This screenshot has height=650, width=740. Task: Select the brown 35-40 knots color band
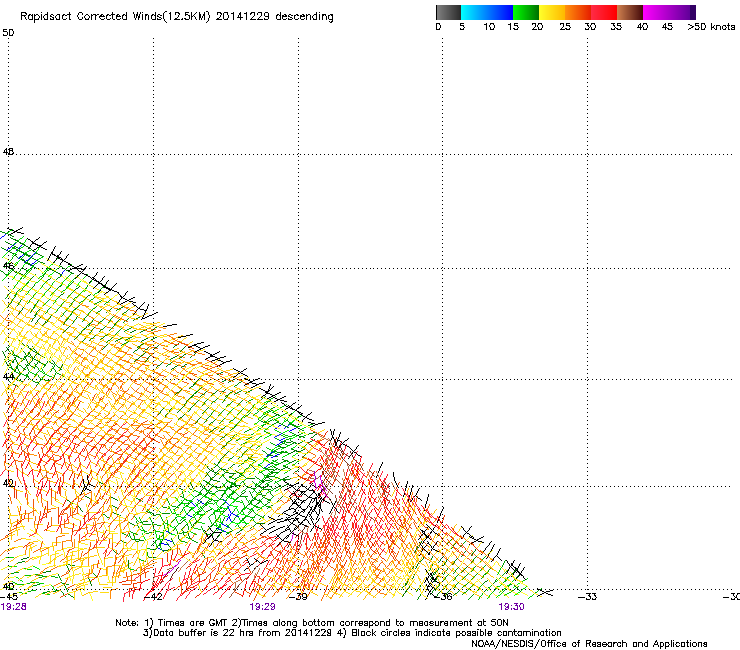point(630,12)
